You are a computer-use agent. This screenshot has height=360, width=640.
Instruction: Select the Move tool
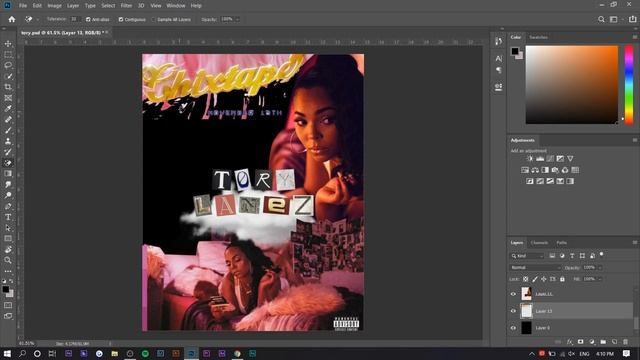(8, 44)
